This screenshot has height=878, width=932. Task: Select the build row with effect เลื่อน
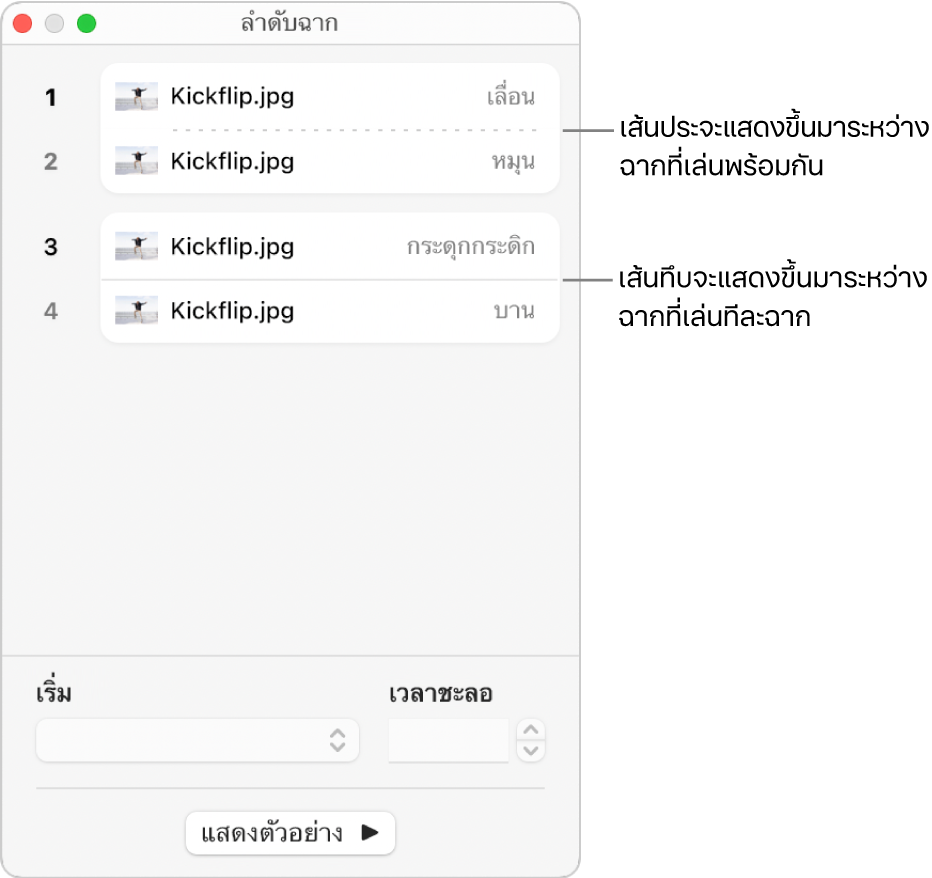(x=330, y=97)
